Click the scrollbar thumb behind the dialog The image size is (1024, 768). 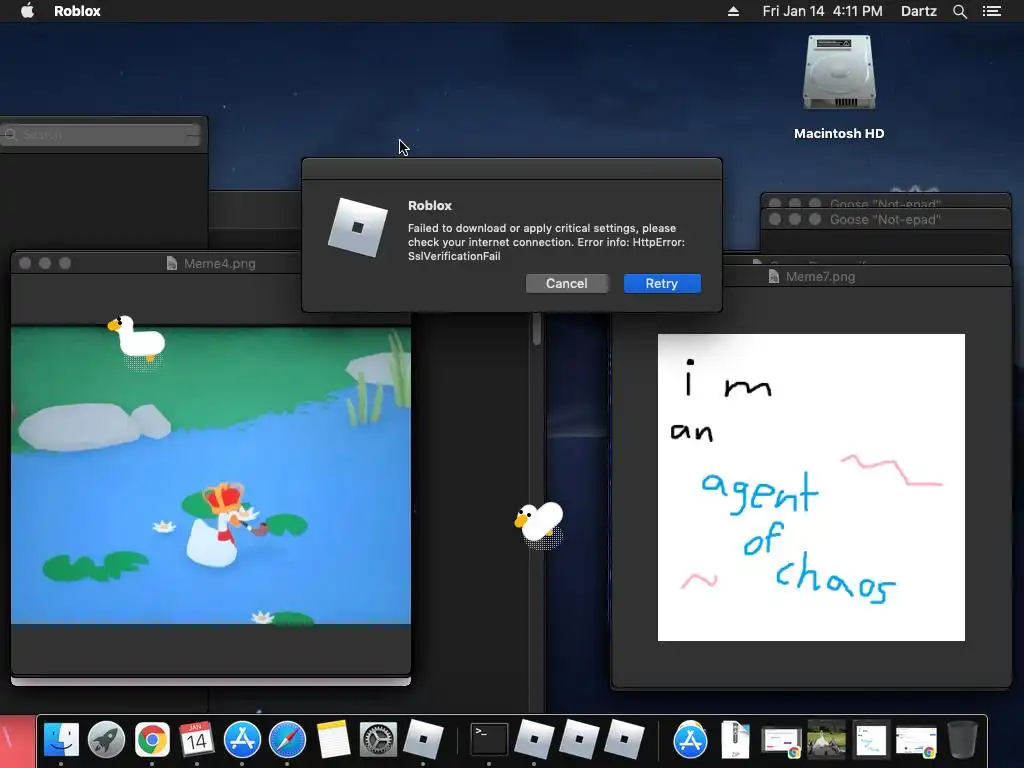click(537, 328)
